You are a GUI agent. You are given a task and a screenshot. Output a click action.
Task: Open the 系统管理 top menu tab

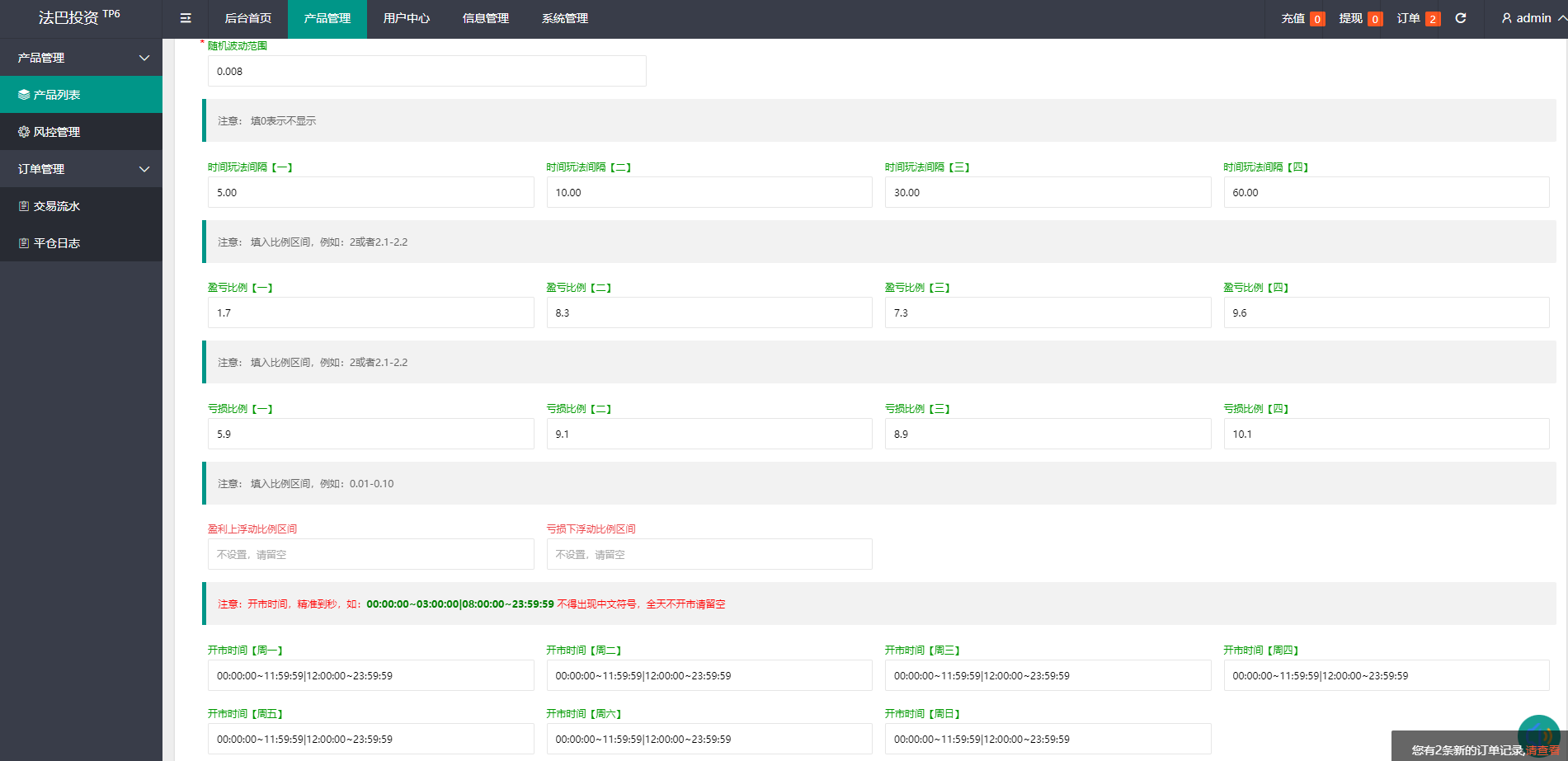tap(564, 18)
